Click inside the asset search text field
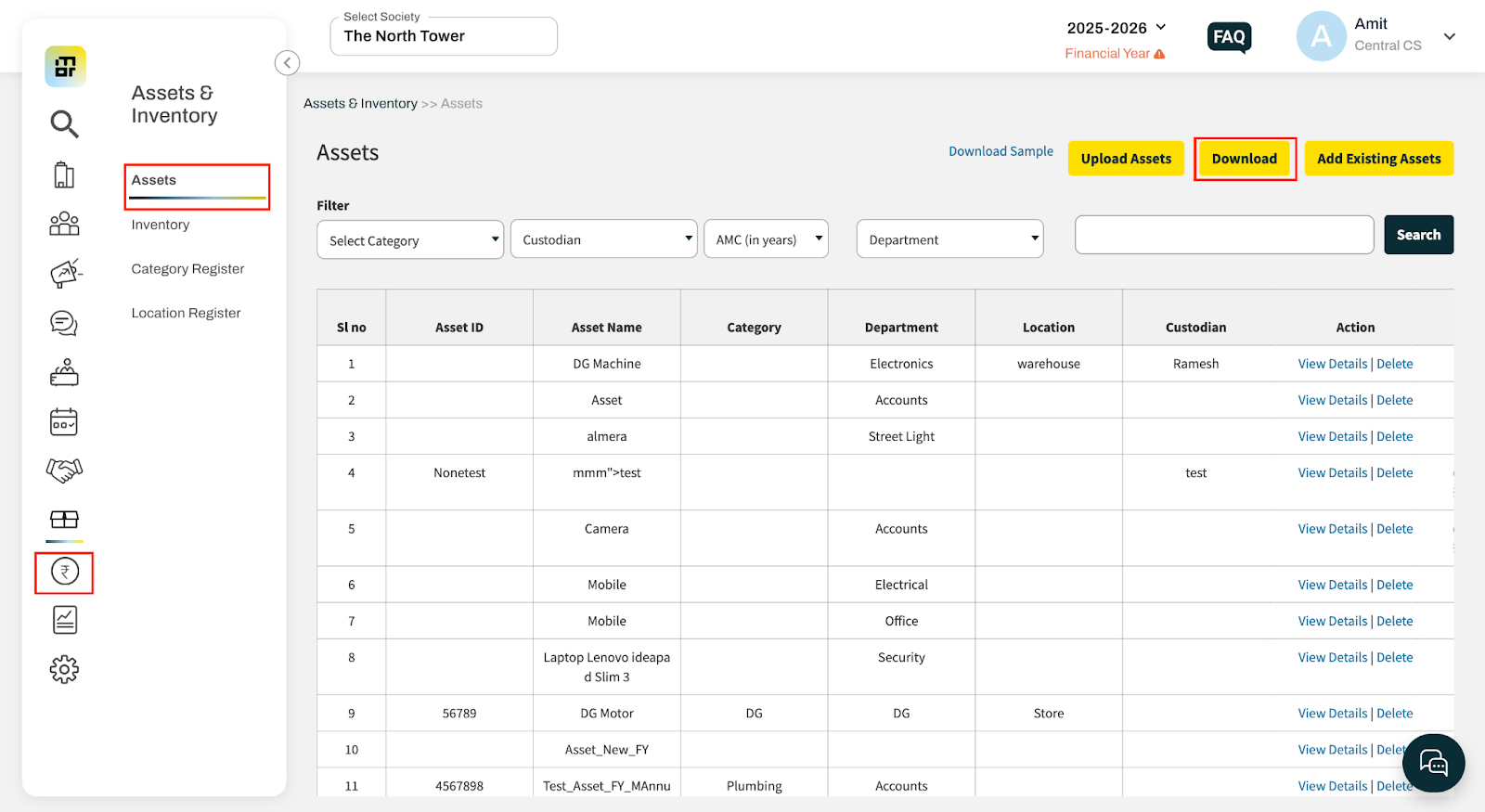Viewport: 1485px width, 812px height. click(1224, 235)
